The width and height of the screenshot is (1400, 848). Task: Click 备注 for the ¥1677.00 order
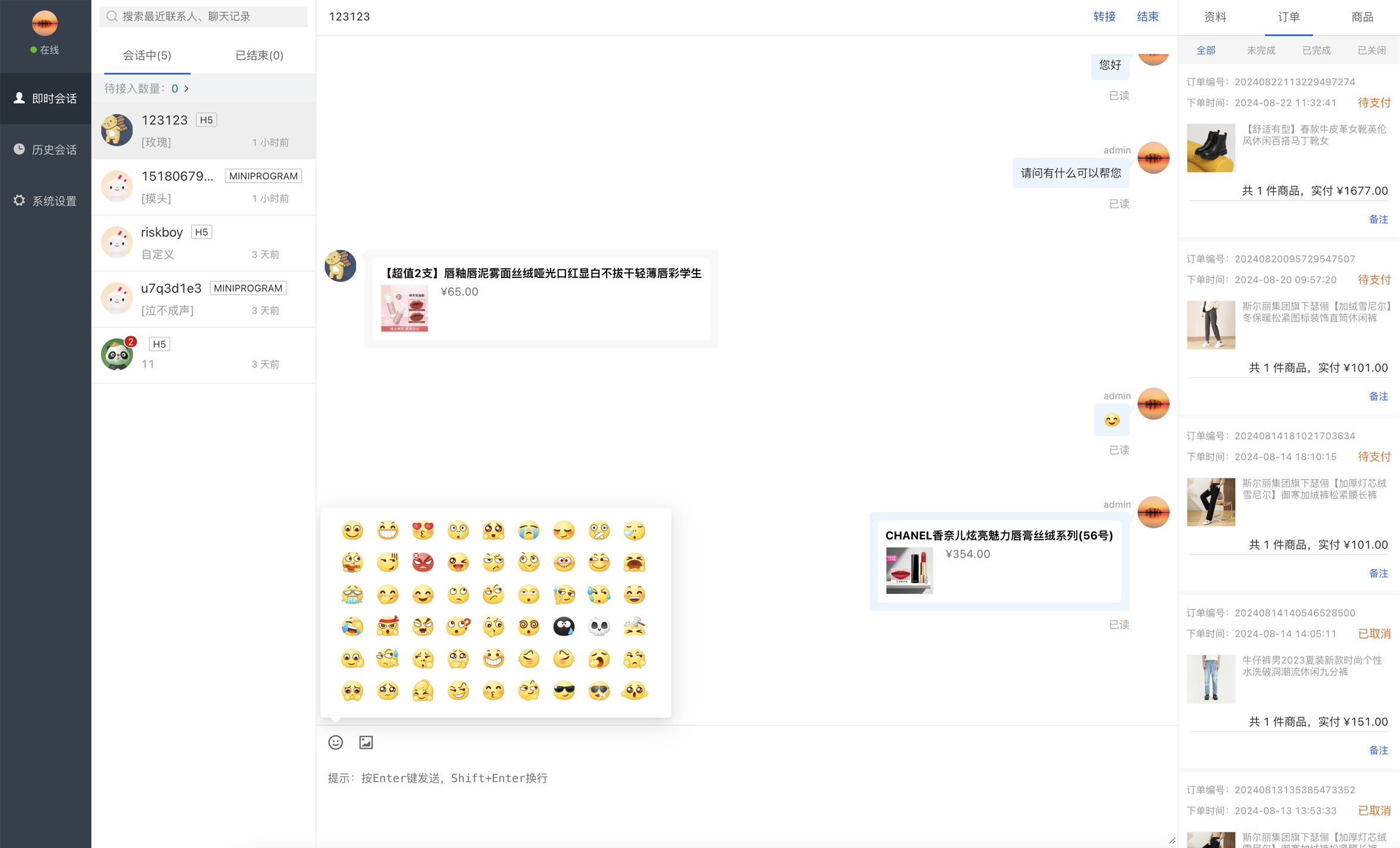point(1379,219)
